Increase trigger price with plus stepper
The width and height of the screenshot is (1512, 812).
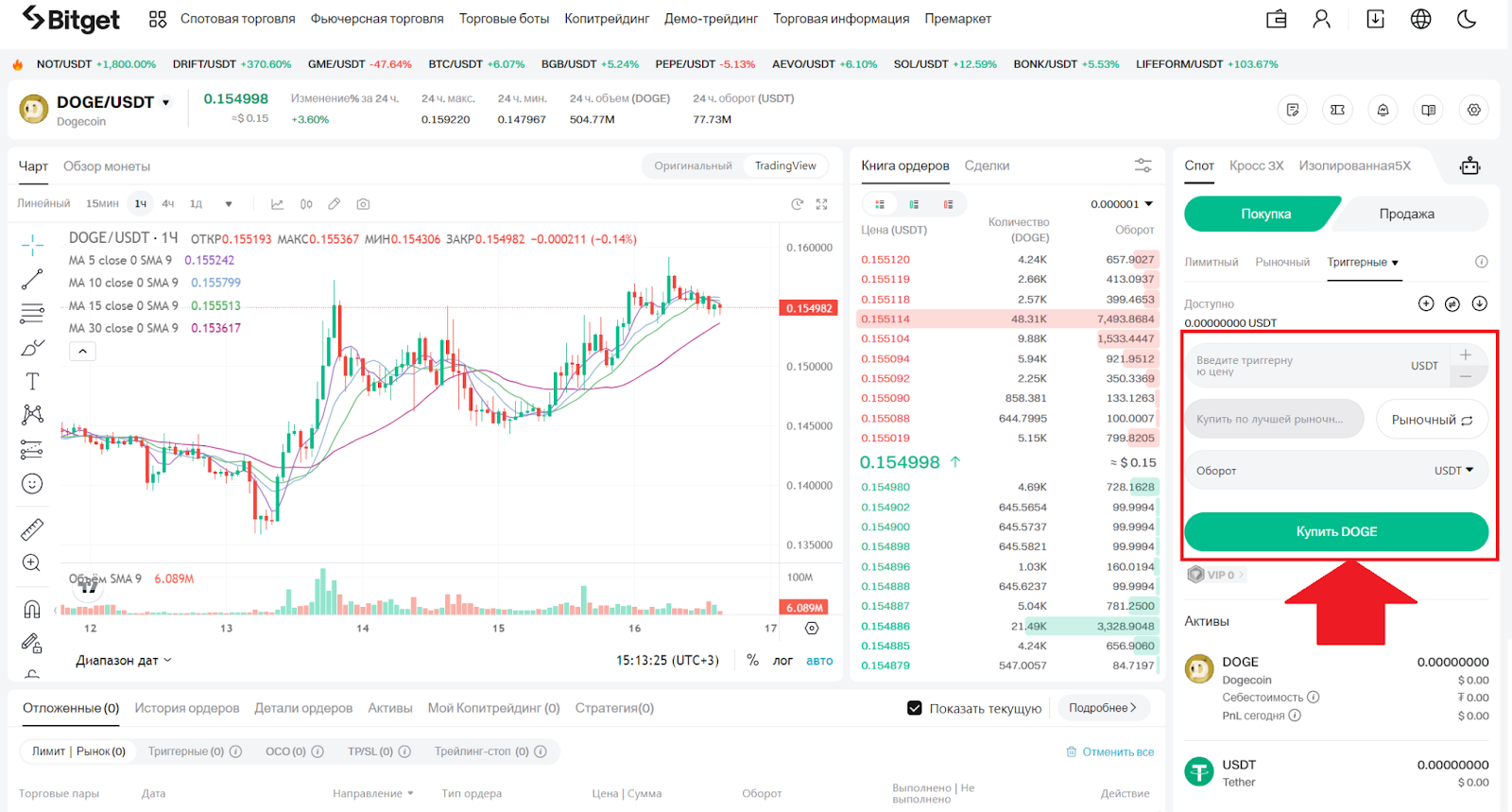click(x=1466, y=354)
